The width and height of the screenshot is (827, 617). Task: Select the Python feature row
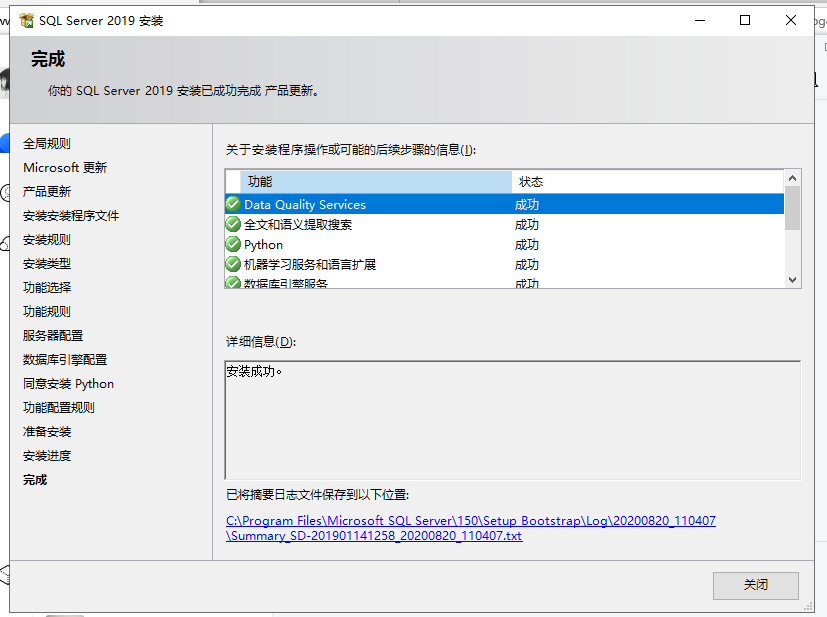click(x=505, y=244)
